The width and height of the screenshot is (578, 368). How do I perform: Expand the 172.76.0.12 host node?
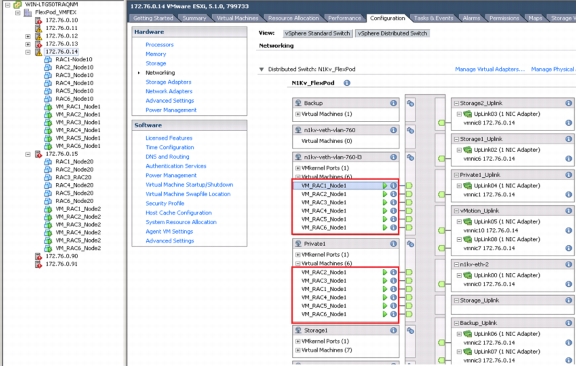[x=28, y=36]
